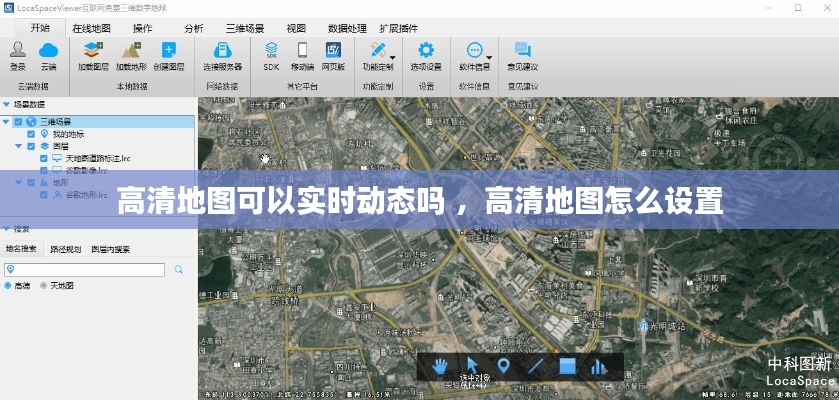
Task: Collapse the 三维场景 tree node arrow
Action: pos(6,122)
